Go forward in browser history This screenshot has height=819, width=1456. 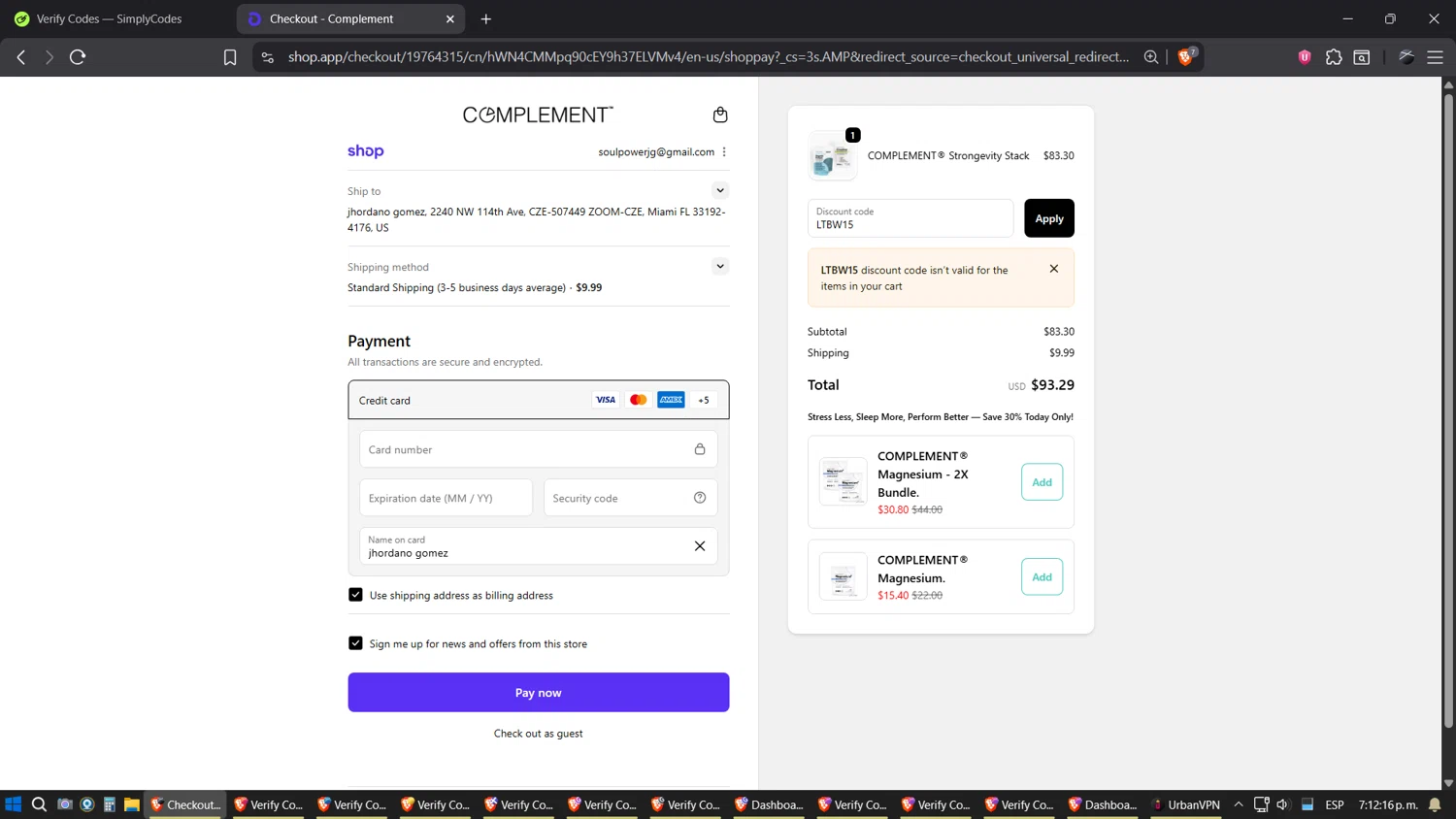click(49, 57)
